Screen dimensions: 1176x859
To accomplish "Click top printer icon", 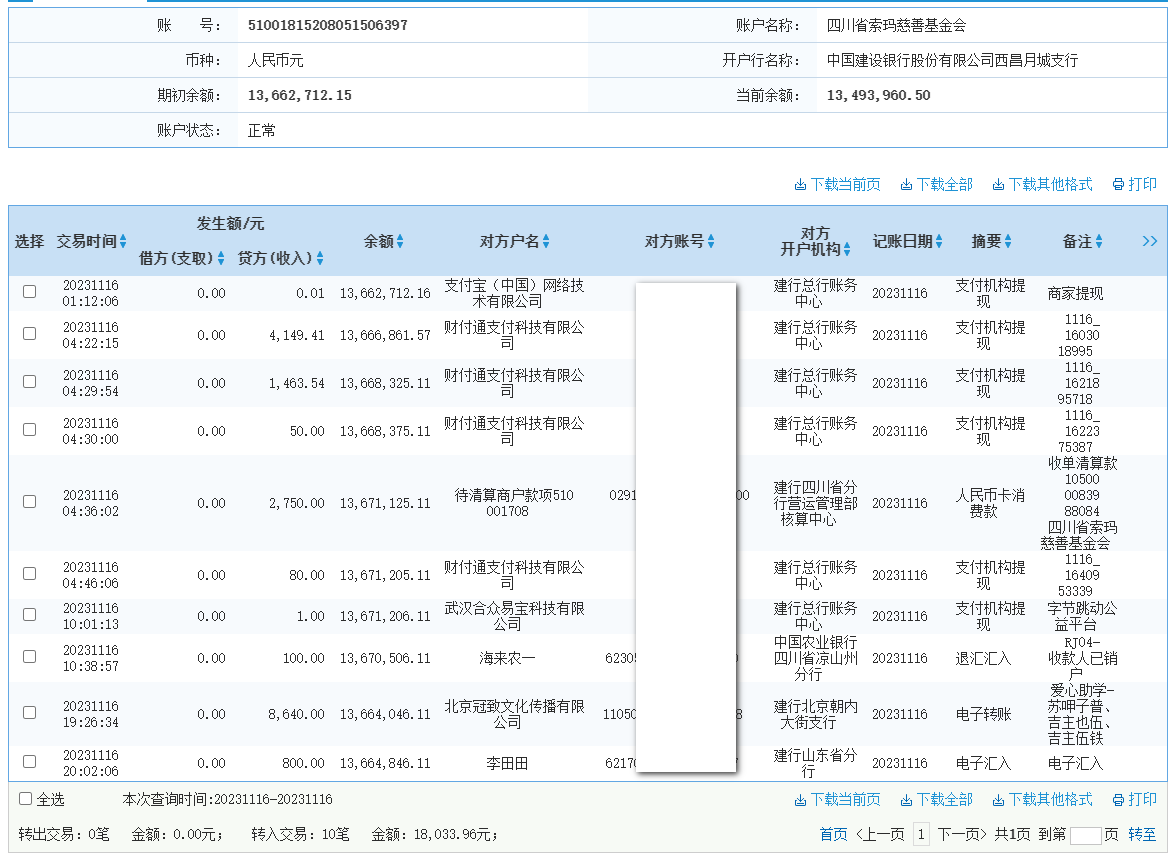I will click(x=1118, y=185).
